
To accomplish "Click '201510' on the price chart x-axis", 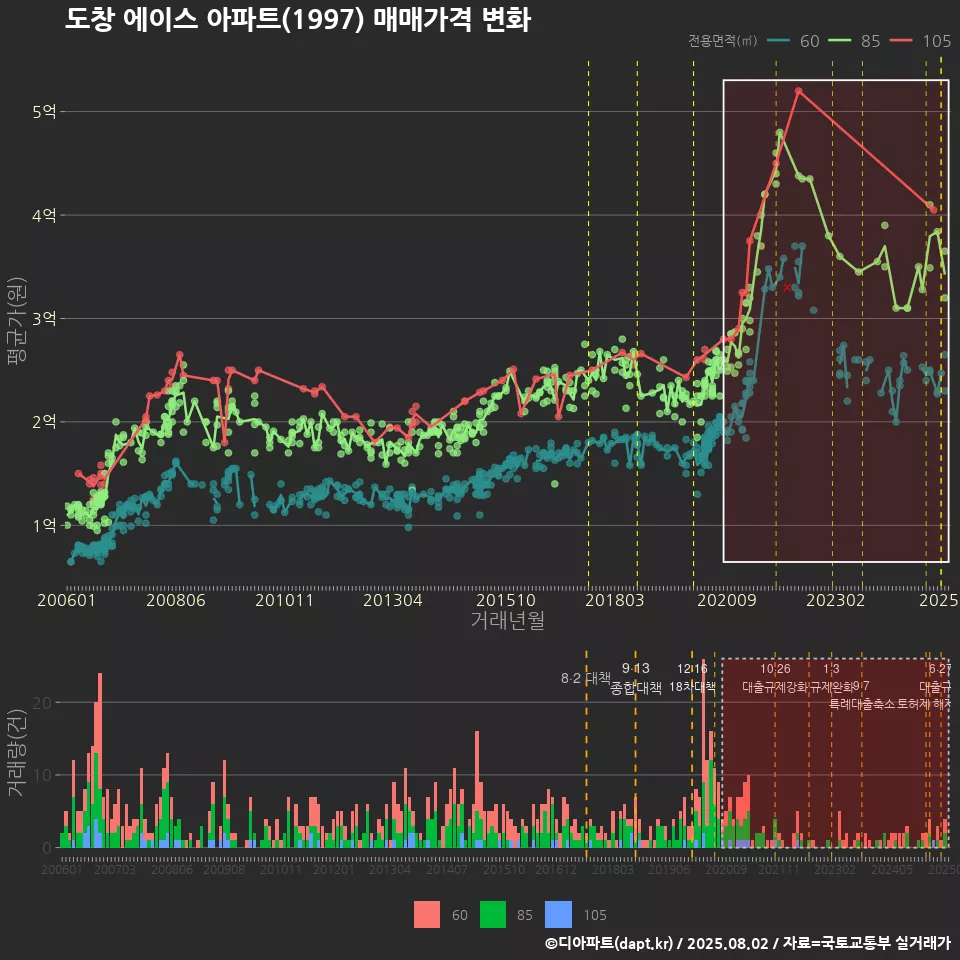I will (x=506, y=600).
